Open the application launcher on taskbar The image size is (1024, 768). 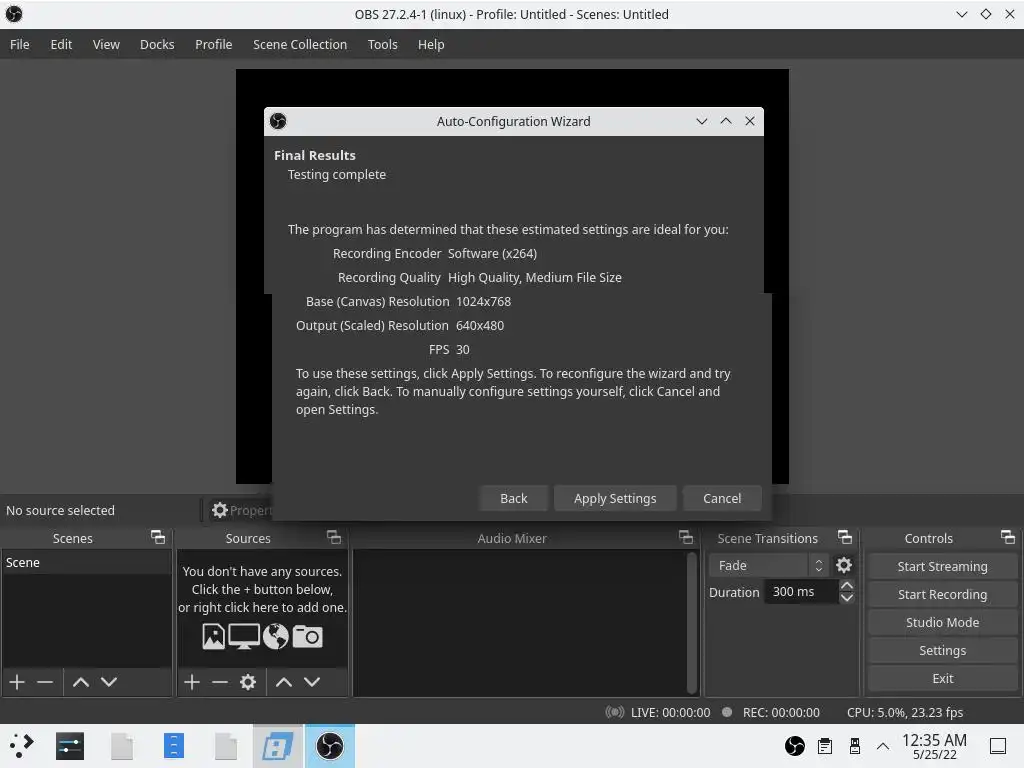pyautogui.click(x=22, y=746)
